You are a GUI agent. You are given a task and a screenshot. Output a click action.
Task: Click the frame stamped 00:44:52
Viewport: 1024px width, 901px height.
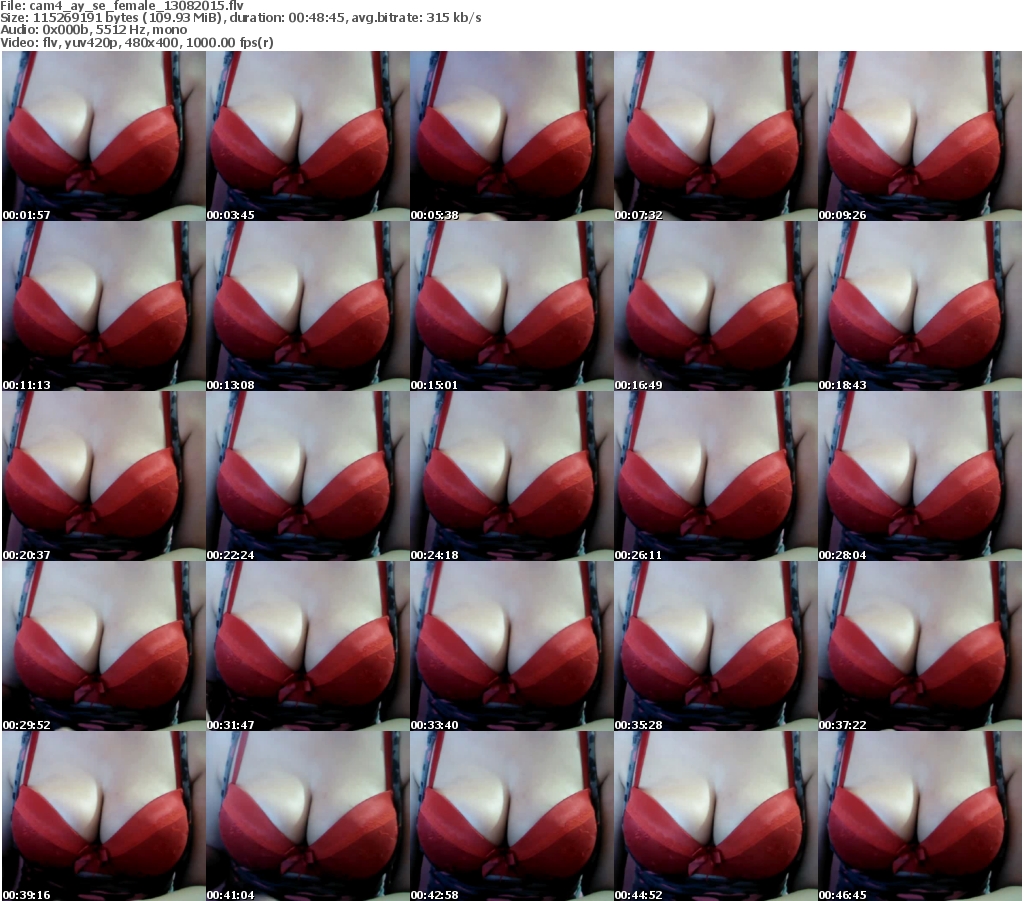pos(716,816)
